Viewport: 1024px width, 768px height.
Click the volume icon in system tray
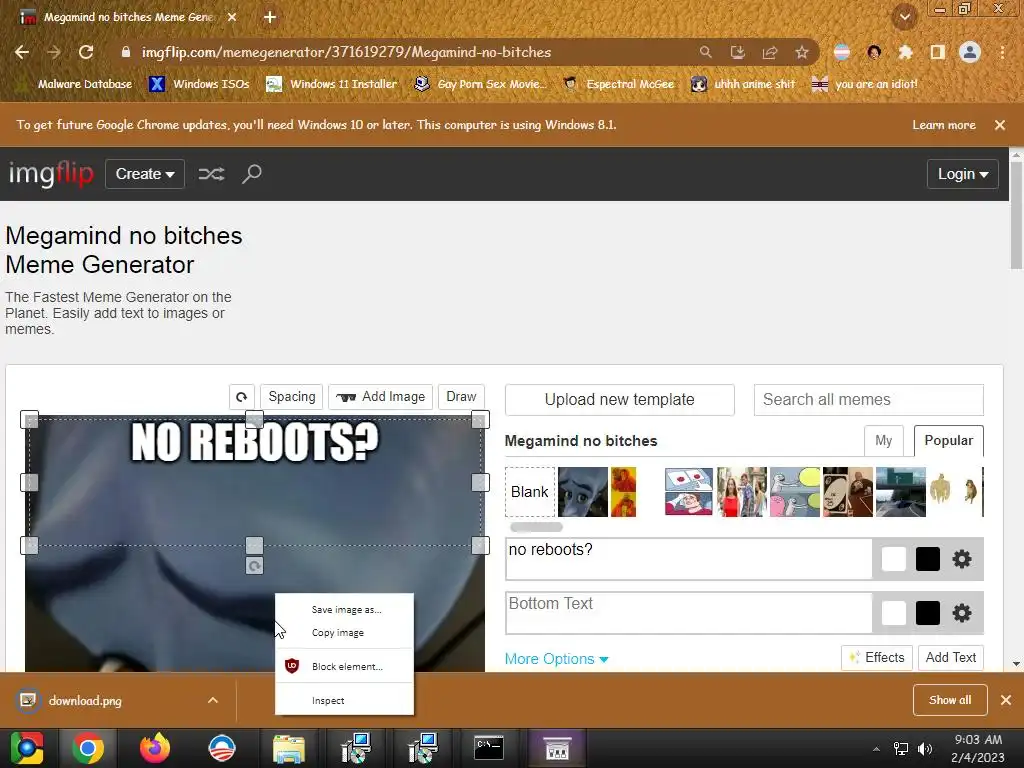point(925,749)
